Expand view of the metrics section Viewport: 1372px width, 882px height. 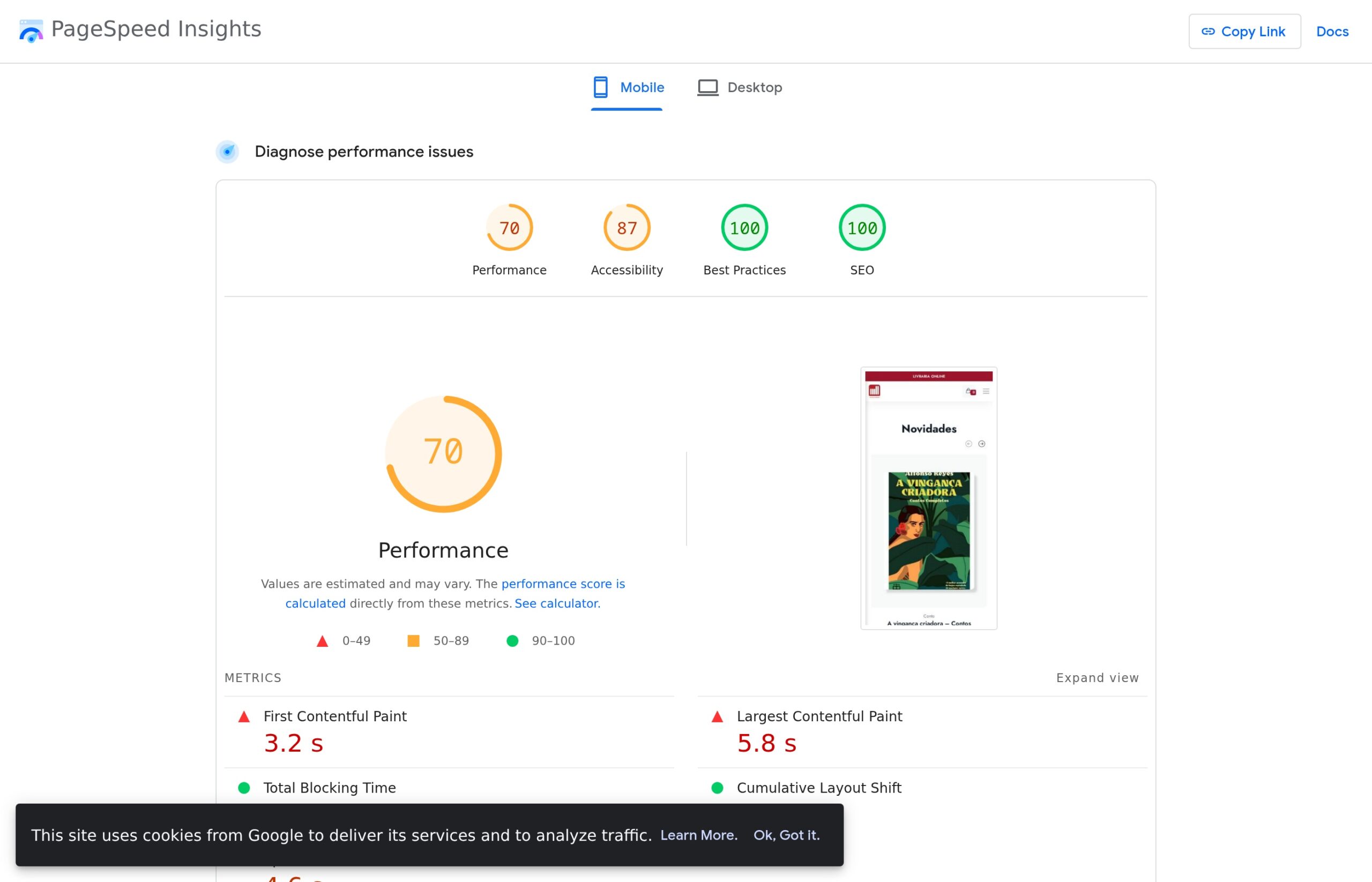click(1097, 677)
